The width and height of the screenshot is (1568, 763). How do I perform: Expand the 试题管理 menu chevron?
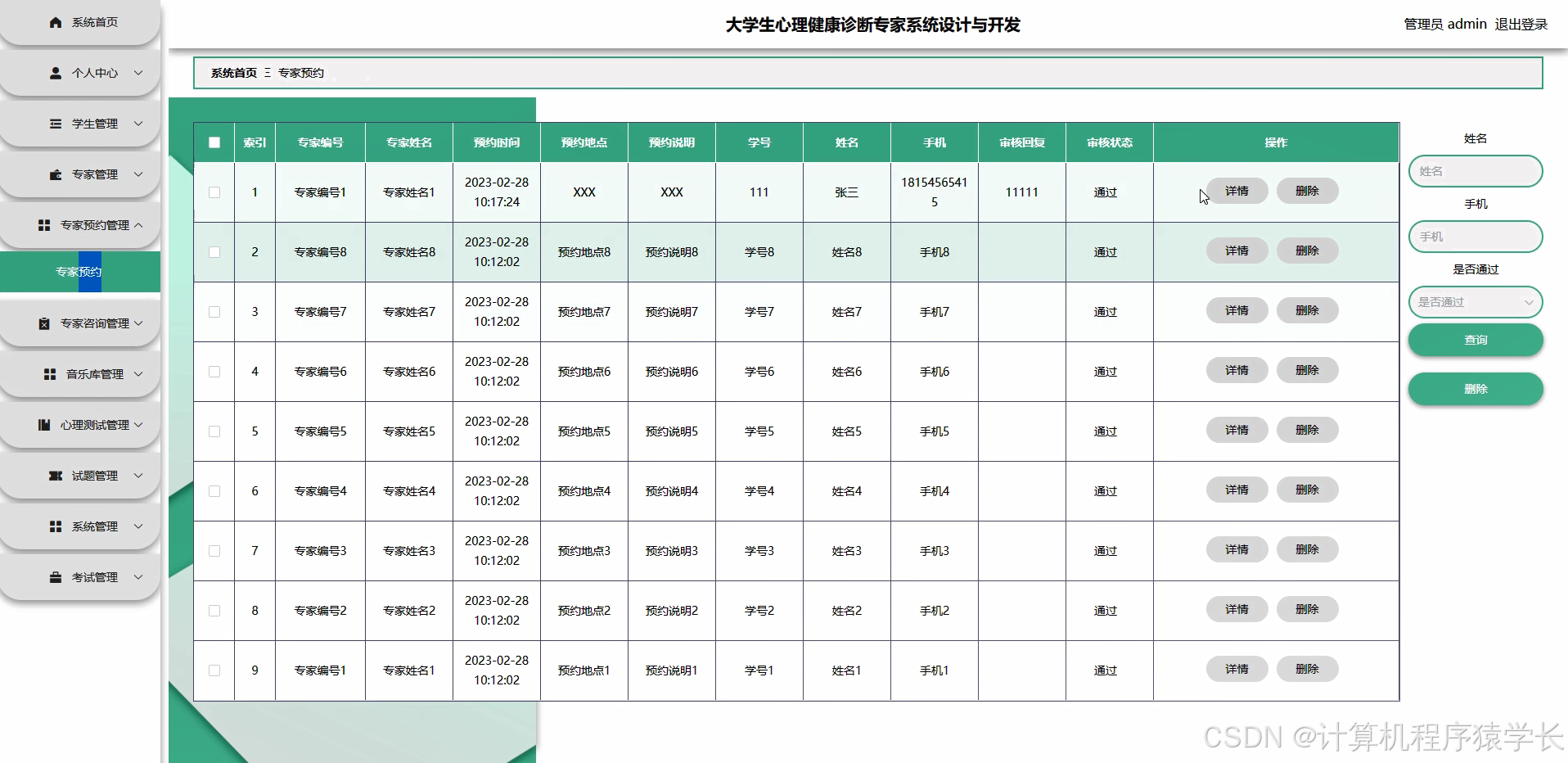[x=138, y=476]
